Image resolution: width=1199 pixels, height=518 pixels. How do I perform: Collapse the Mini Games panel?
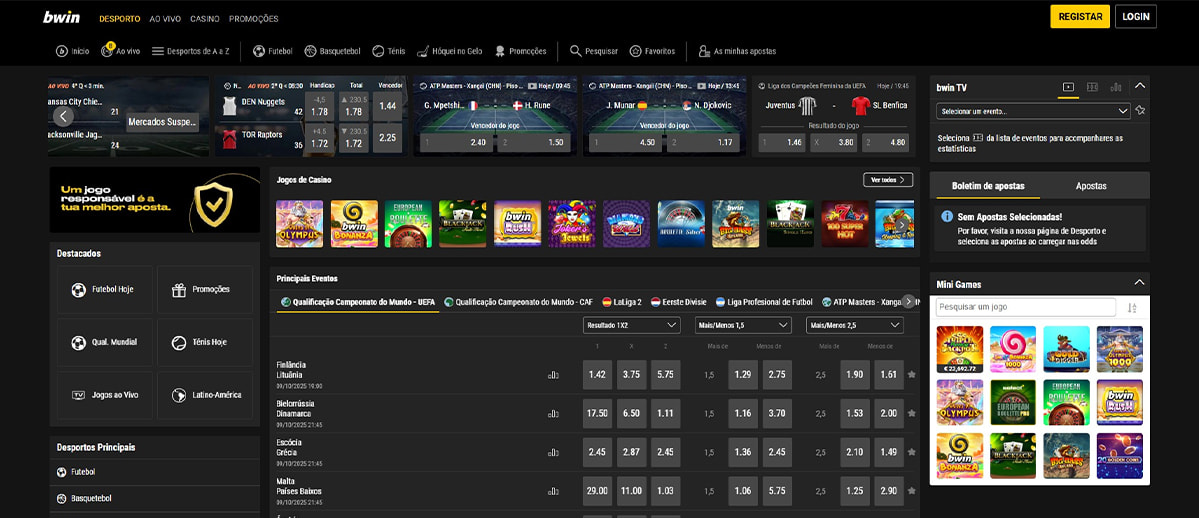(x=1139, y=283)
